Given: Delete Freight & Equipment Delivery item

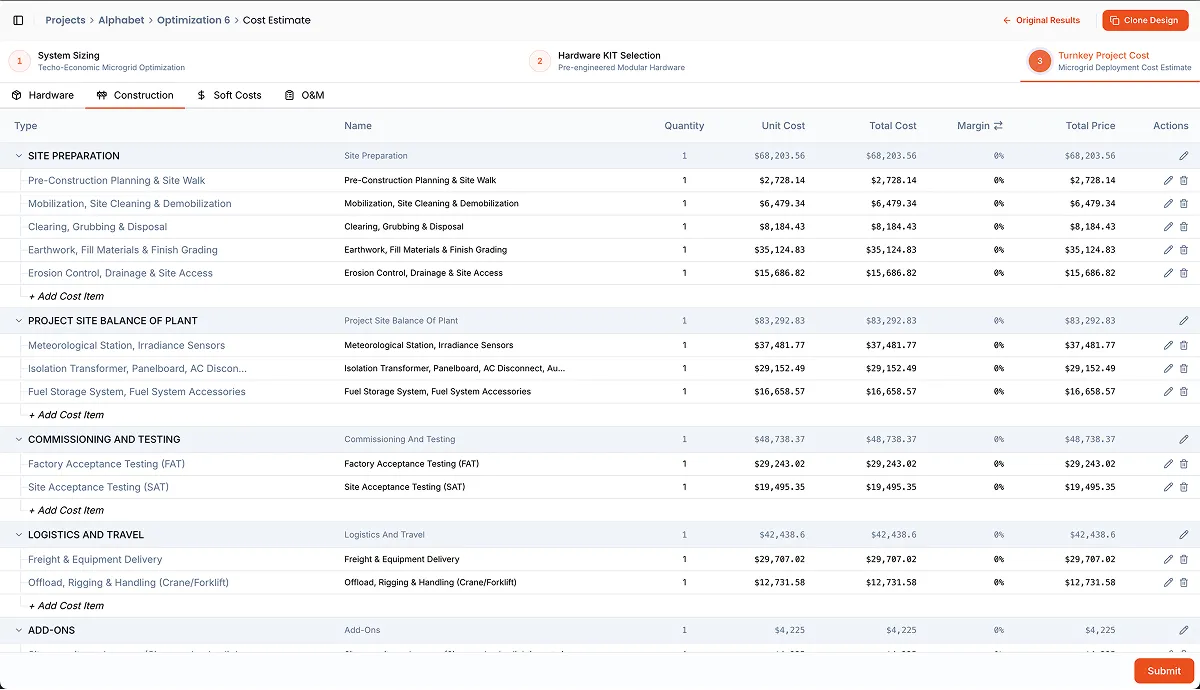Looking at the screenshot, I should click(x=1184, y=560).
